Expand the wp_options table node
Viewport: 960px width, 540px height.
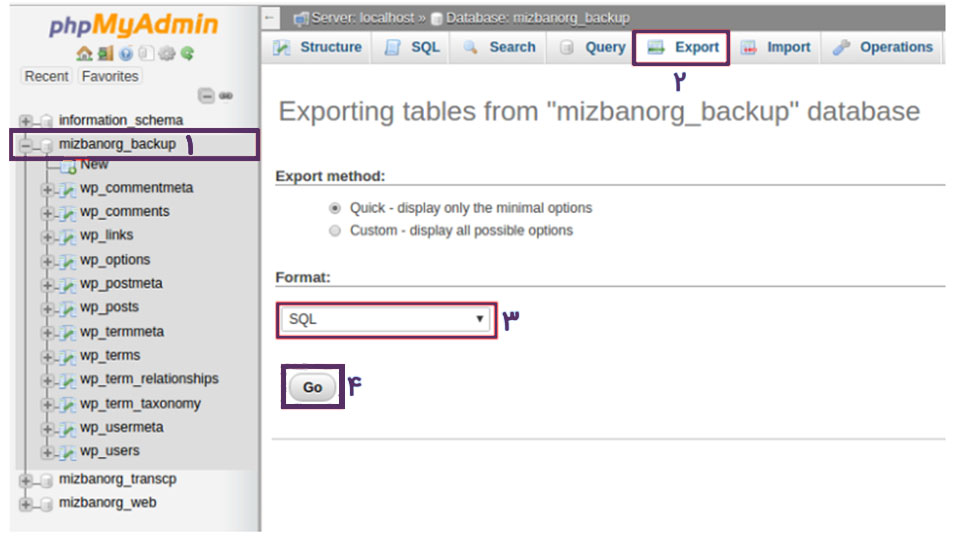[47, 261]
